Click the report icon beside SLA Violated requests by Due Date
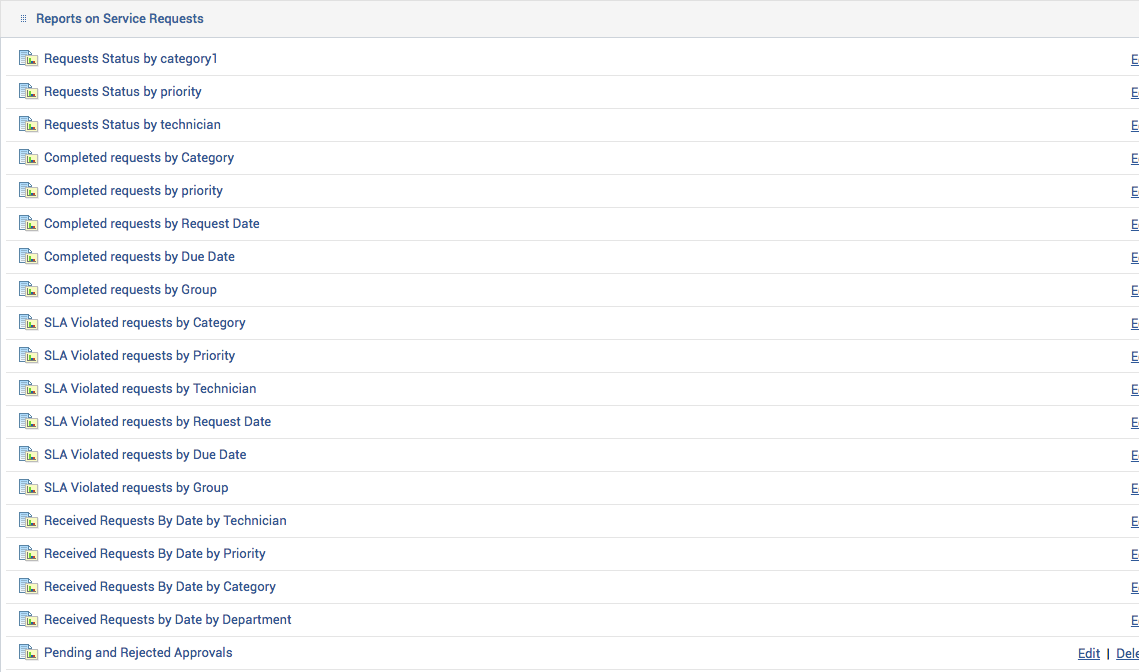Screen dimensions: 1139x672 (28, 454)
